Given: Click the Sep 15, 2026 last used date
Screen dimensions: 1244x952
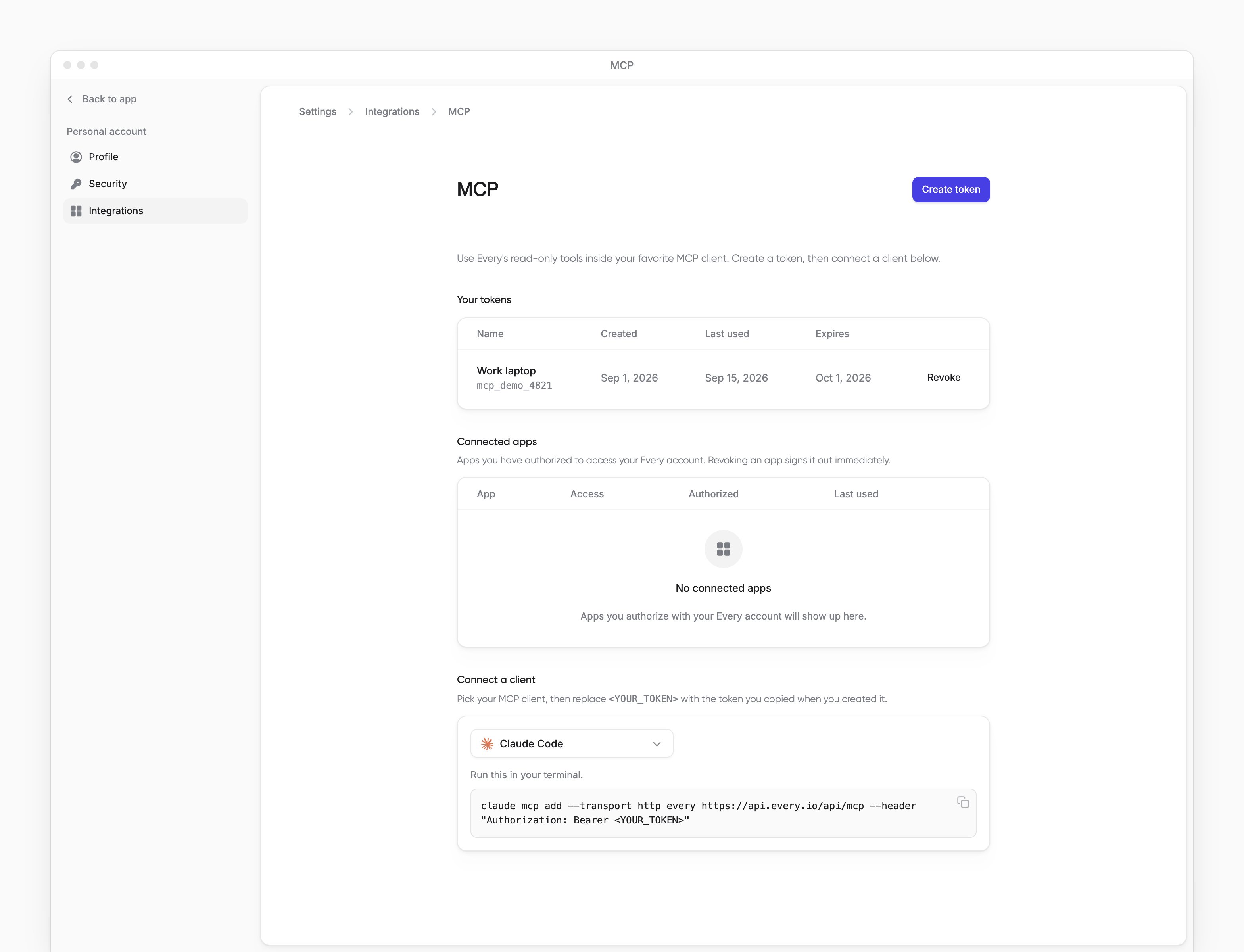Looking at the screenshot, I should [x=736, y=378].
